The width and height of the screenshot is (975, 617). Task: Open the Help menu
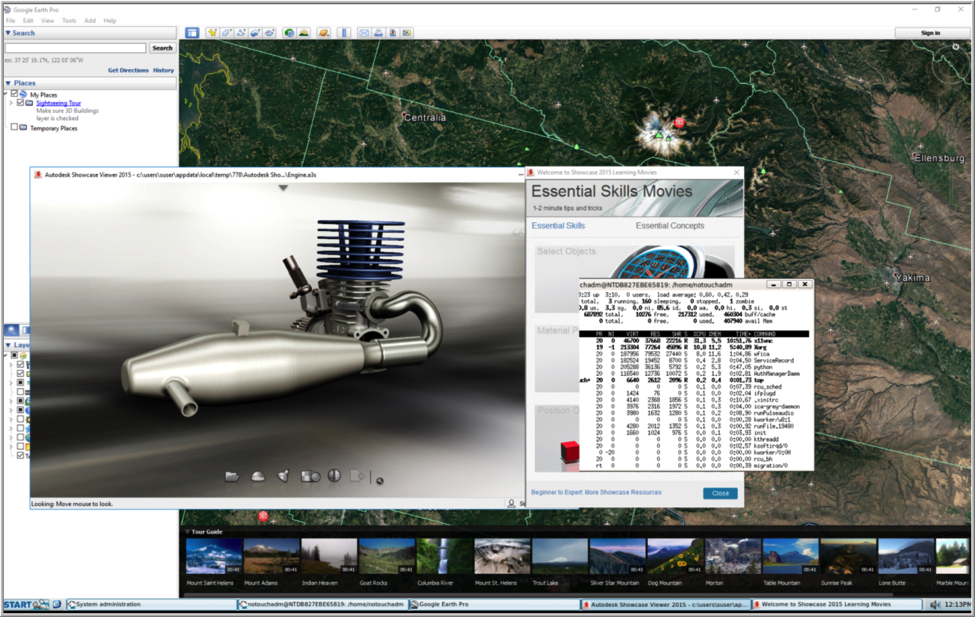pos(110,21)
